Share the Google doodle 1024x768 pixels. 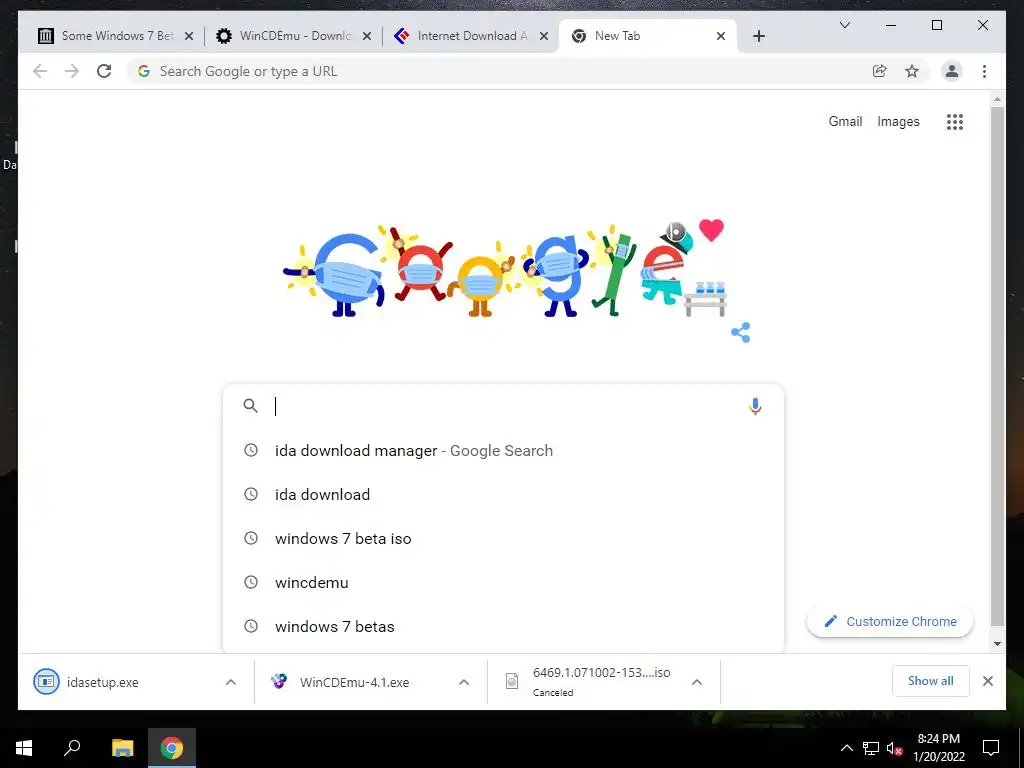pos(741,332)
